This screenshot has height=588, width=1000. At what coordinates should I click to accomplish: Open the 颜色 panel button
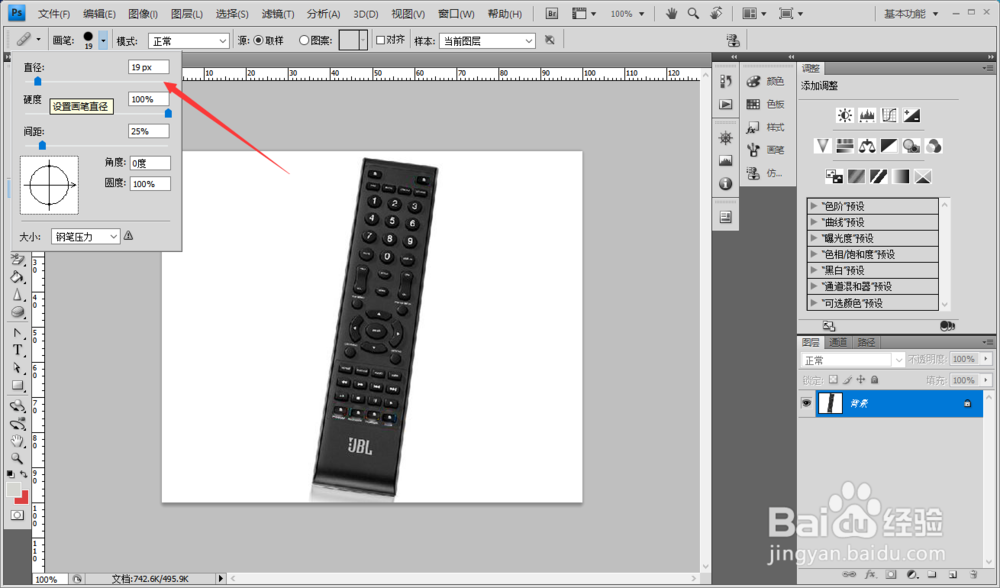point(765,82)
